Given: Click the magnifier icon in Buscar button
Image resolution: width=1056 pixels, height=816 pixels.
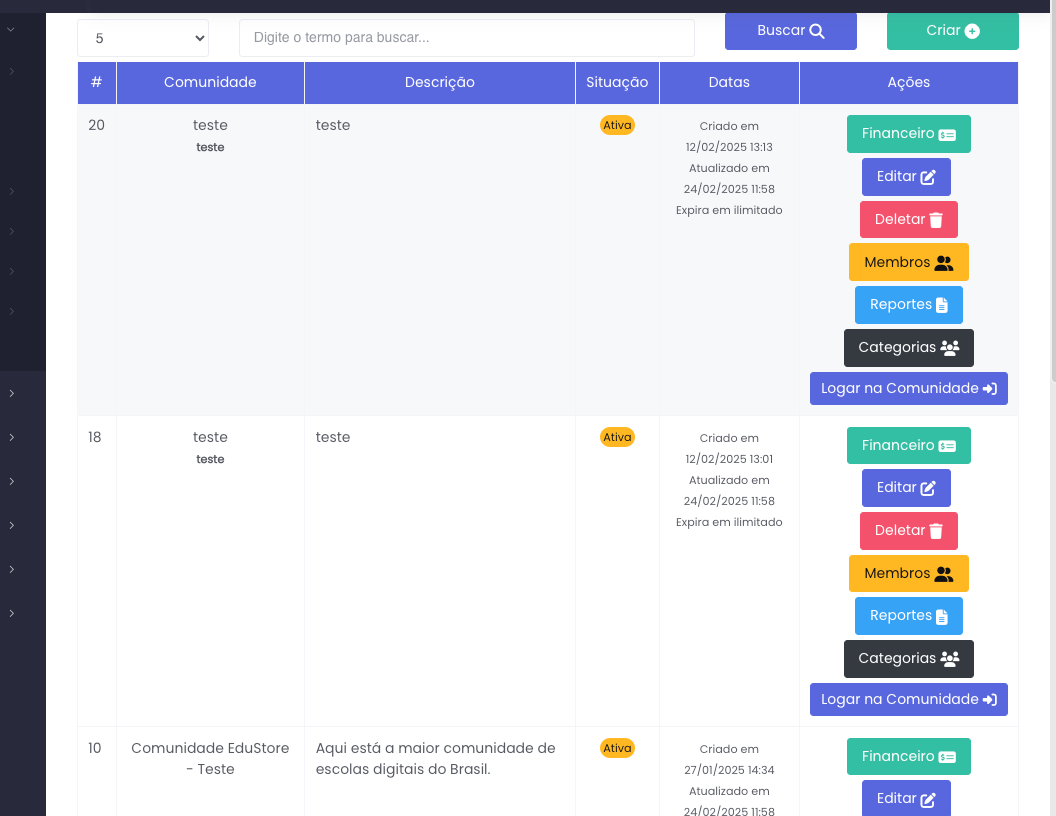Looking at the screenshot, I should pos(817,31).
